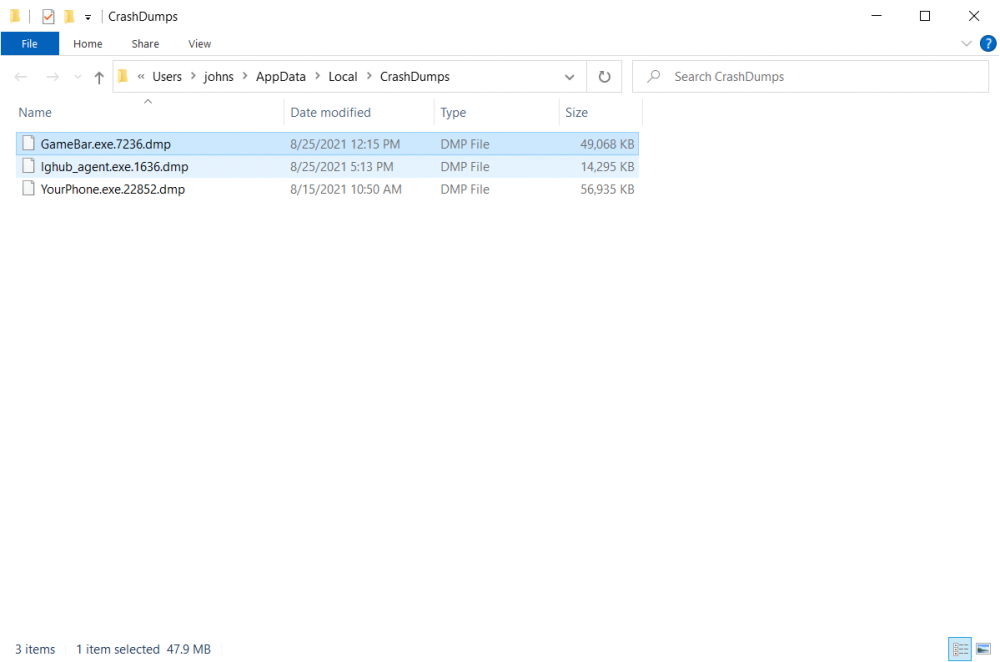The height and width of the screenshot is (662, 1000).
Task: Click the Search CrashDumps field
Action: click(x=810, y=77)
